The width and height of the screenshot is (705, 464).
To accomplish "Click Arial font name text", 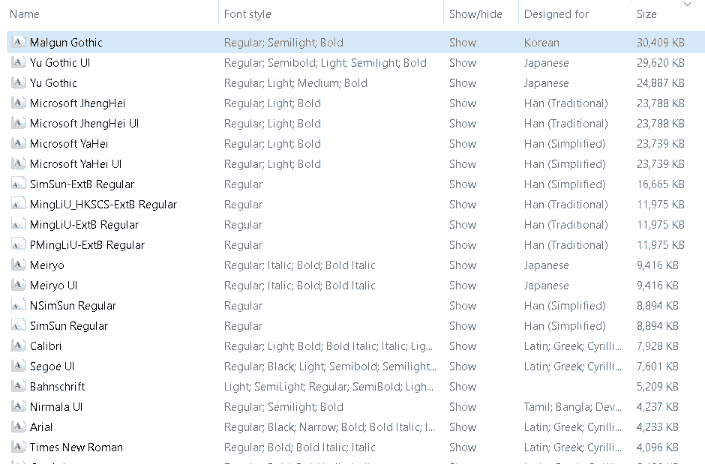I will 41,427.
